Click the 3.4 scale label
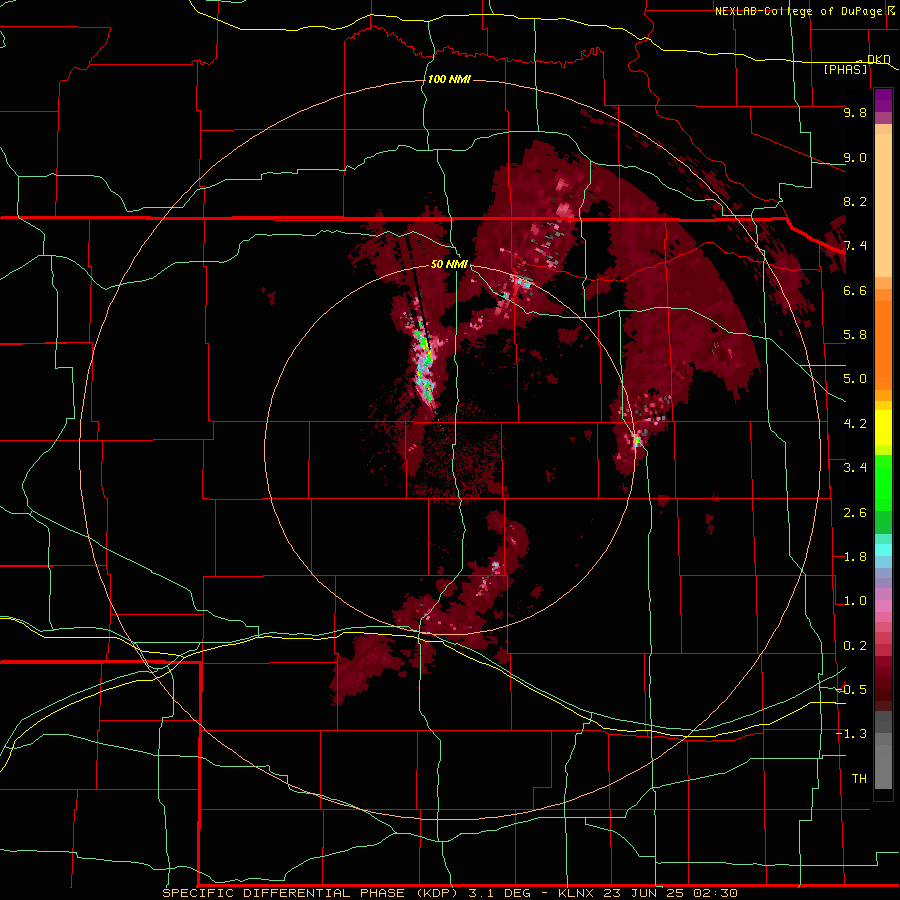Image resolution: width=900 pixels, height=900 pixels. click(855, 468)
